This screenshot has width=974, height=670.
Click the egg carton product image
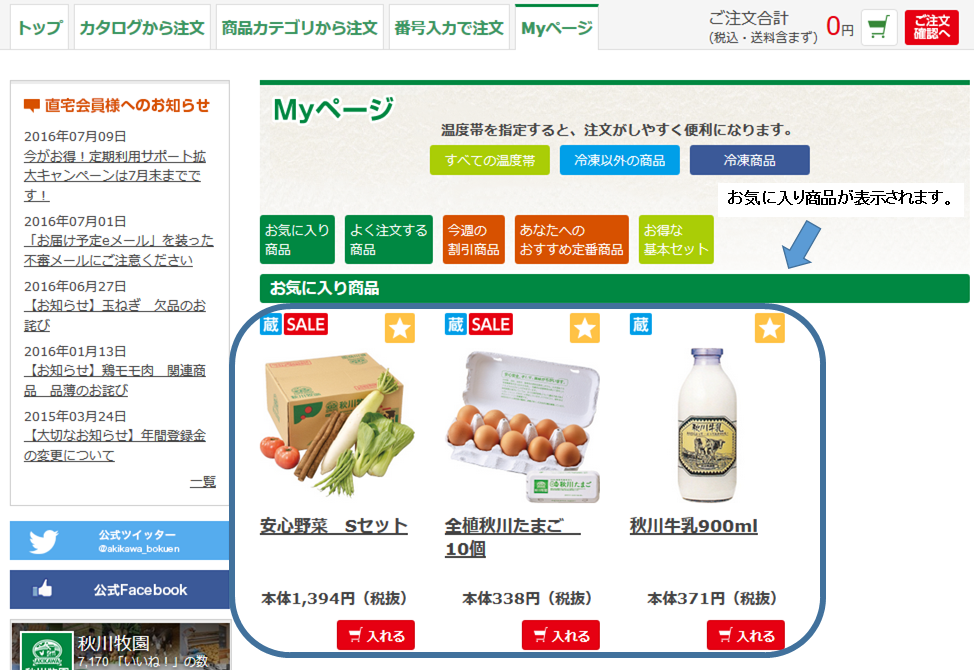coord(523,426)
